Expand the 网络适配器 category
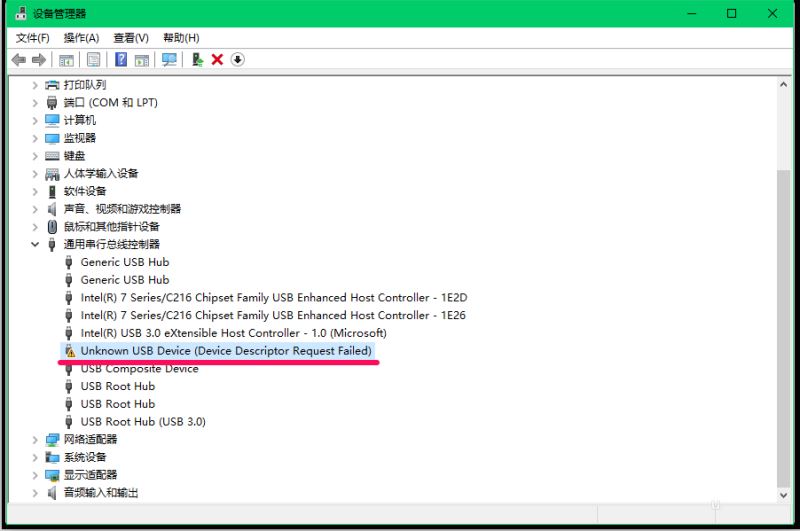The width and height of the screenshot is (800, 531). [36, 439]
